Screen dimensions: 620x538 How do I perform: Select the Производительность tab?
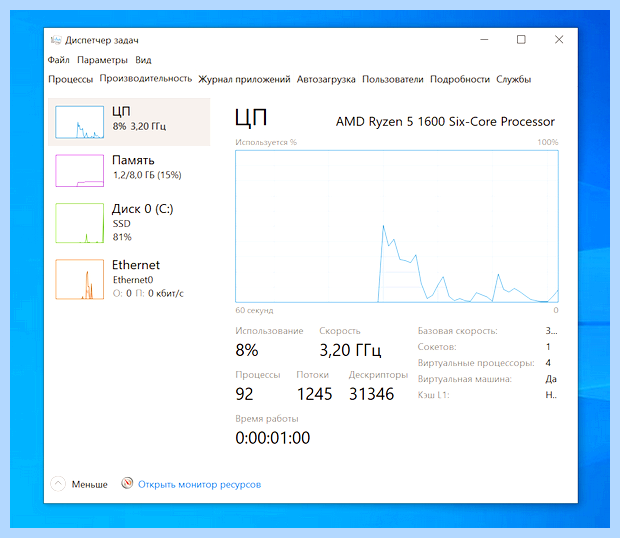(x=146, y=79)
